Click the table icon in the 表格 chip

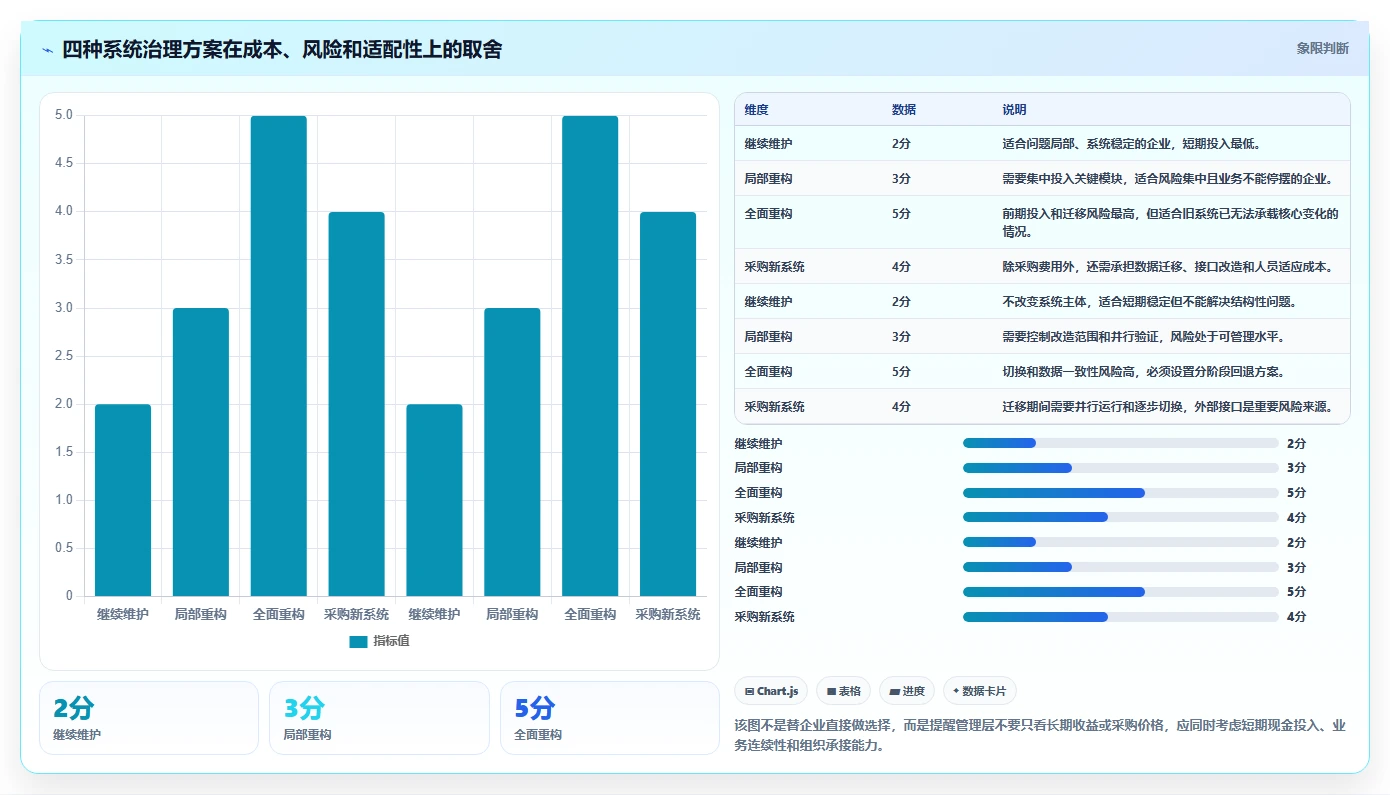[x=831, y=691]
